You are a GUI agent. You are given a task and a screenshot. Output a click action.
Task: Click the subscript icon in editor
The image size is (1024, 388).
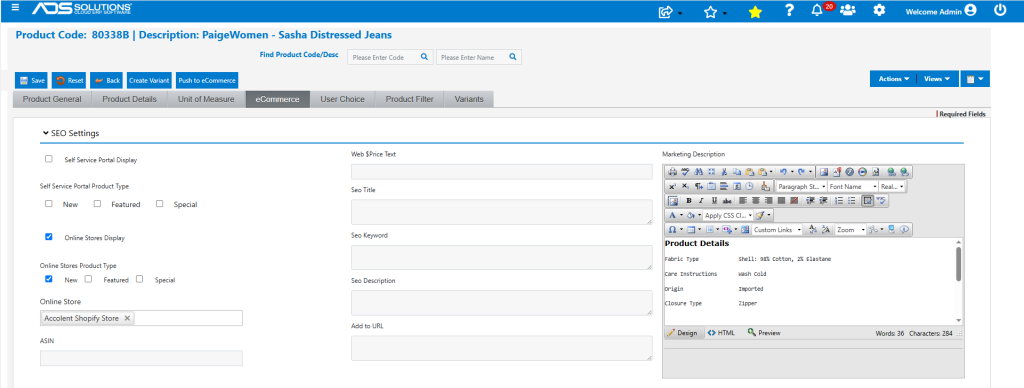pos(685,187)
